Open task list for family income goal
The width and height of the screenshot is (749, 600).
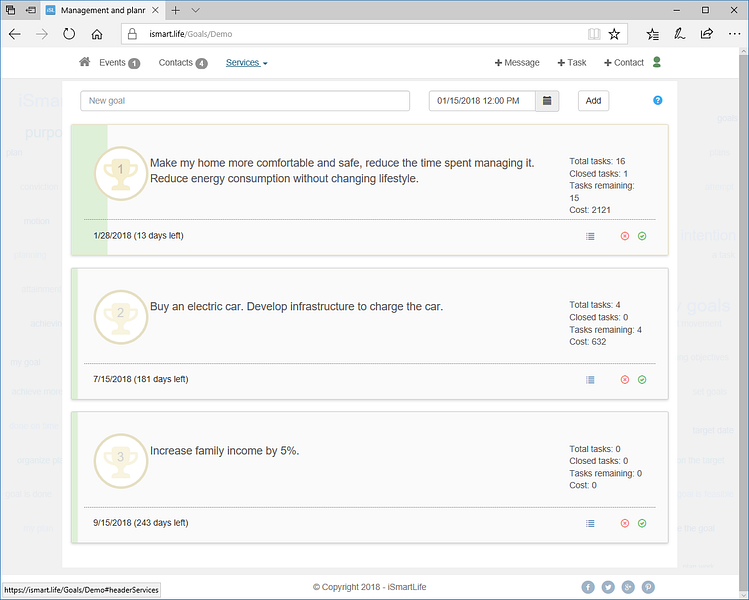[590, 524]
